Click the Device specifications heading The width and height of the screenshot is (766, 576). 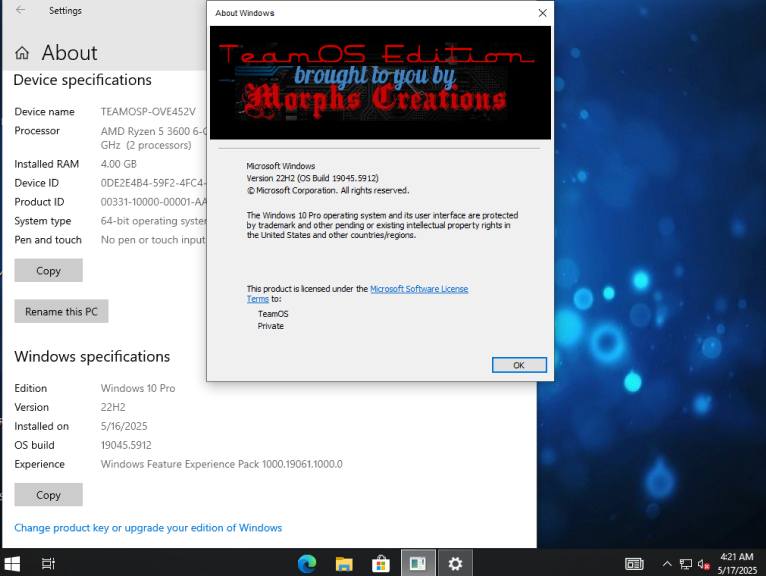[x=83, y=80]
